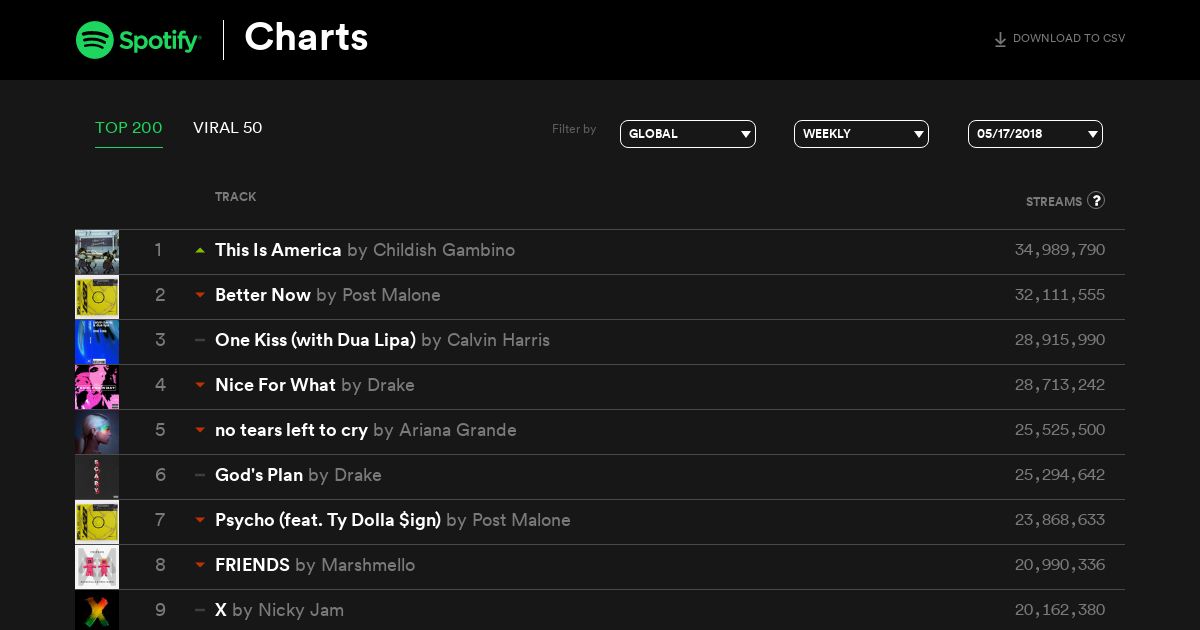Click the Psycho album cover thumbnail
Screen dimensions: 1200x630
click(97, 522)
